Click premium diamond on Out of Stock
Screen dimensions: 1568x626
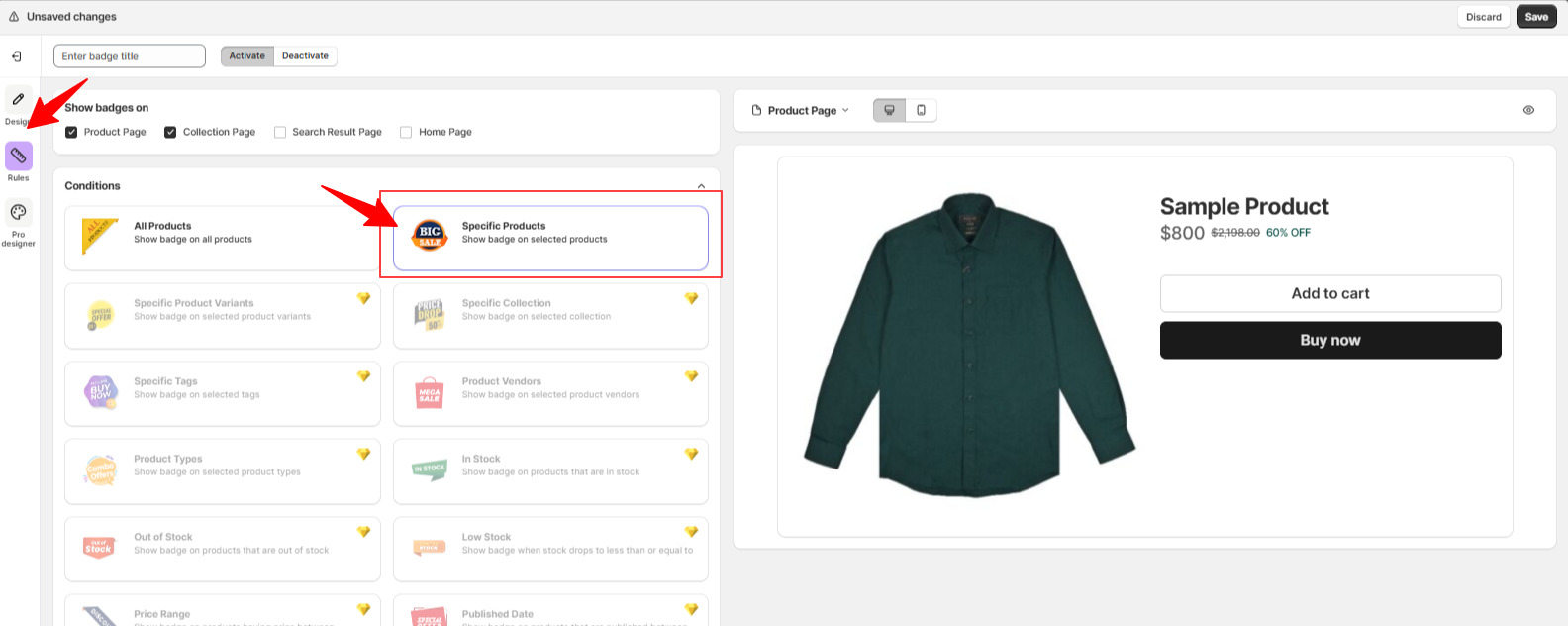363,532
